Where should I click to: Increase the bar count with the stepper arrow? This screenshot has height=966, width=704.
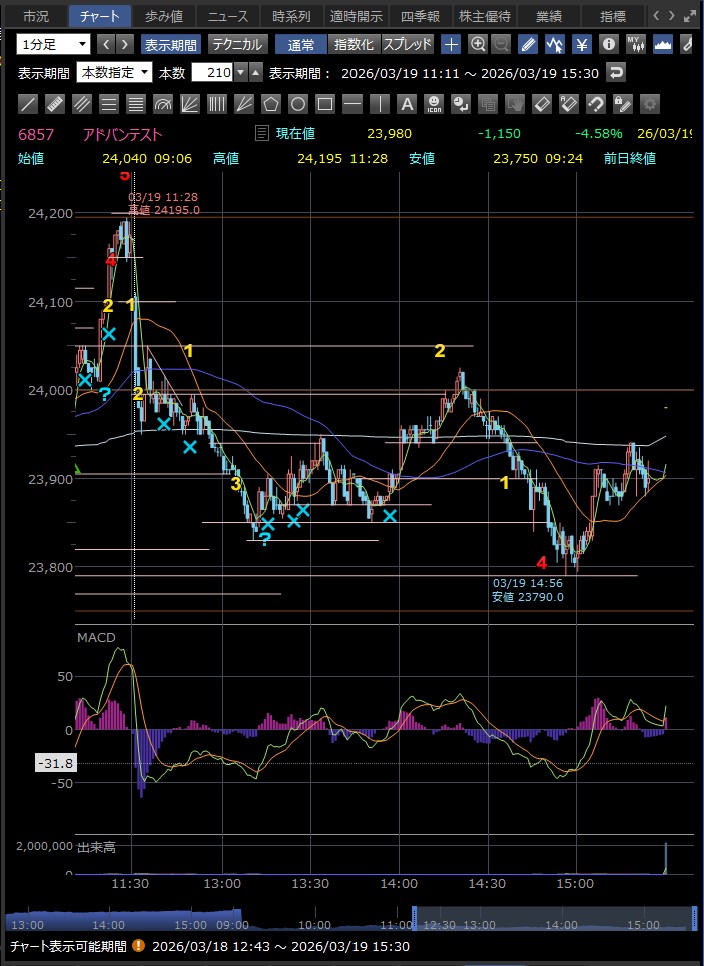(x=256, y=68)
